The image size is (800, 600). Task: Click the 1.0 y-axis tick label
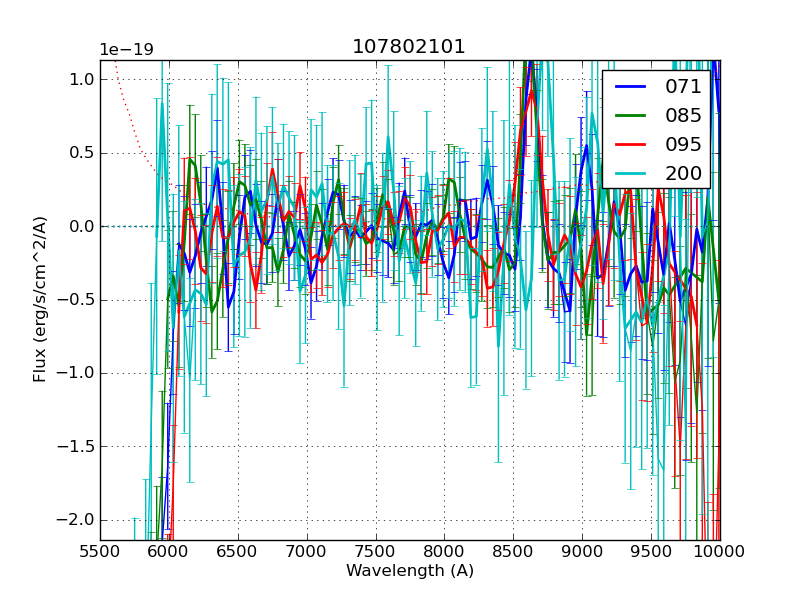tap(82, 80)
